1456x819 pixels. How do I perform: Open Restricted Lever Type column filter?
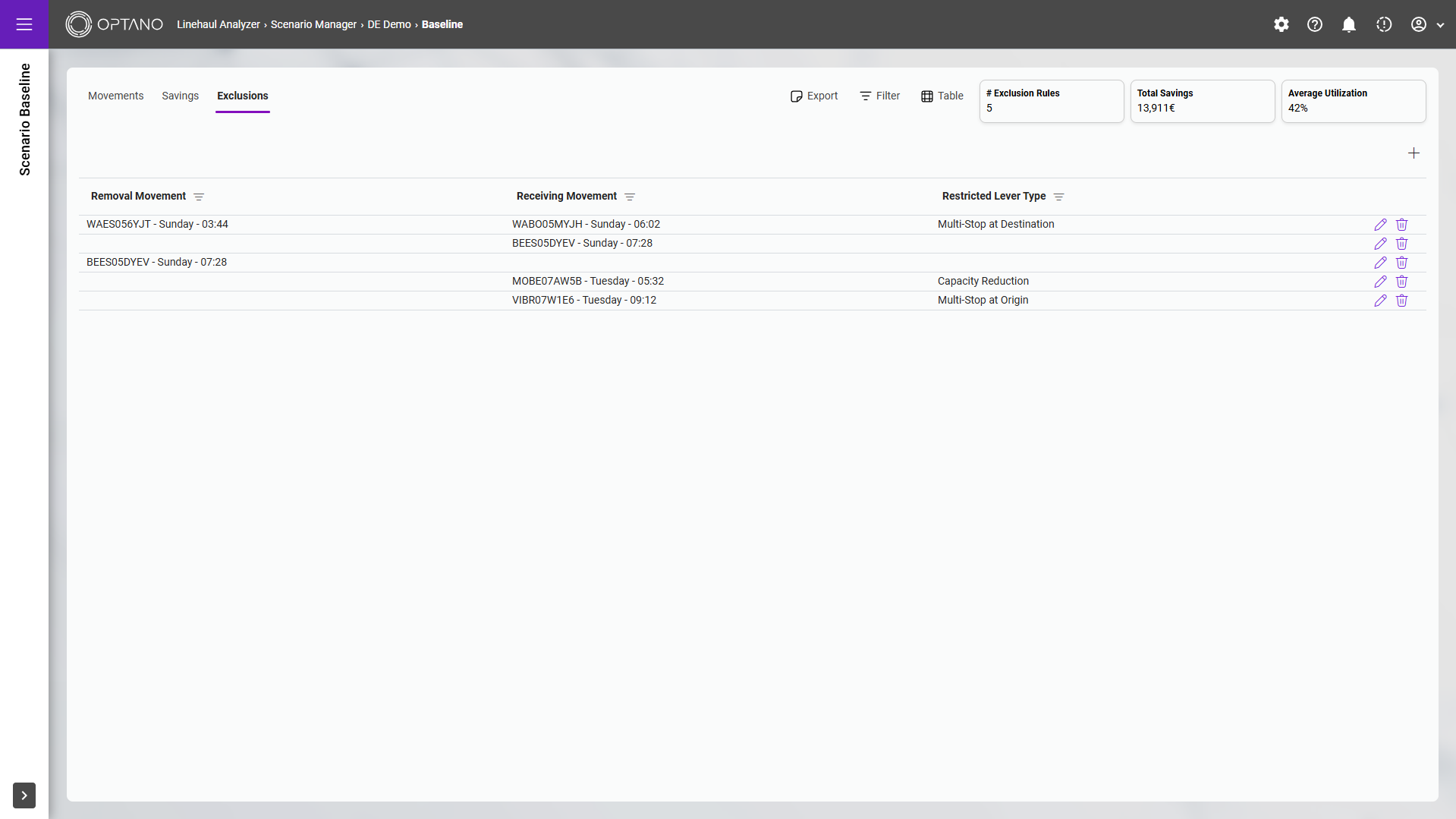click(1058, 197)
